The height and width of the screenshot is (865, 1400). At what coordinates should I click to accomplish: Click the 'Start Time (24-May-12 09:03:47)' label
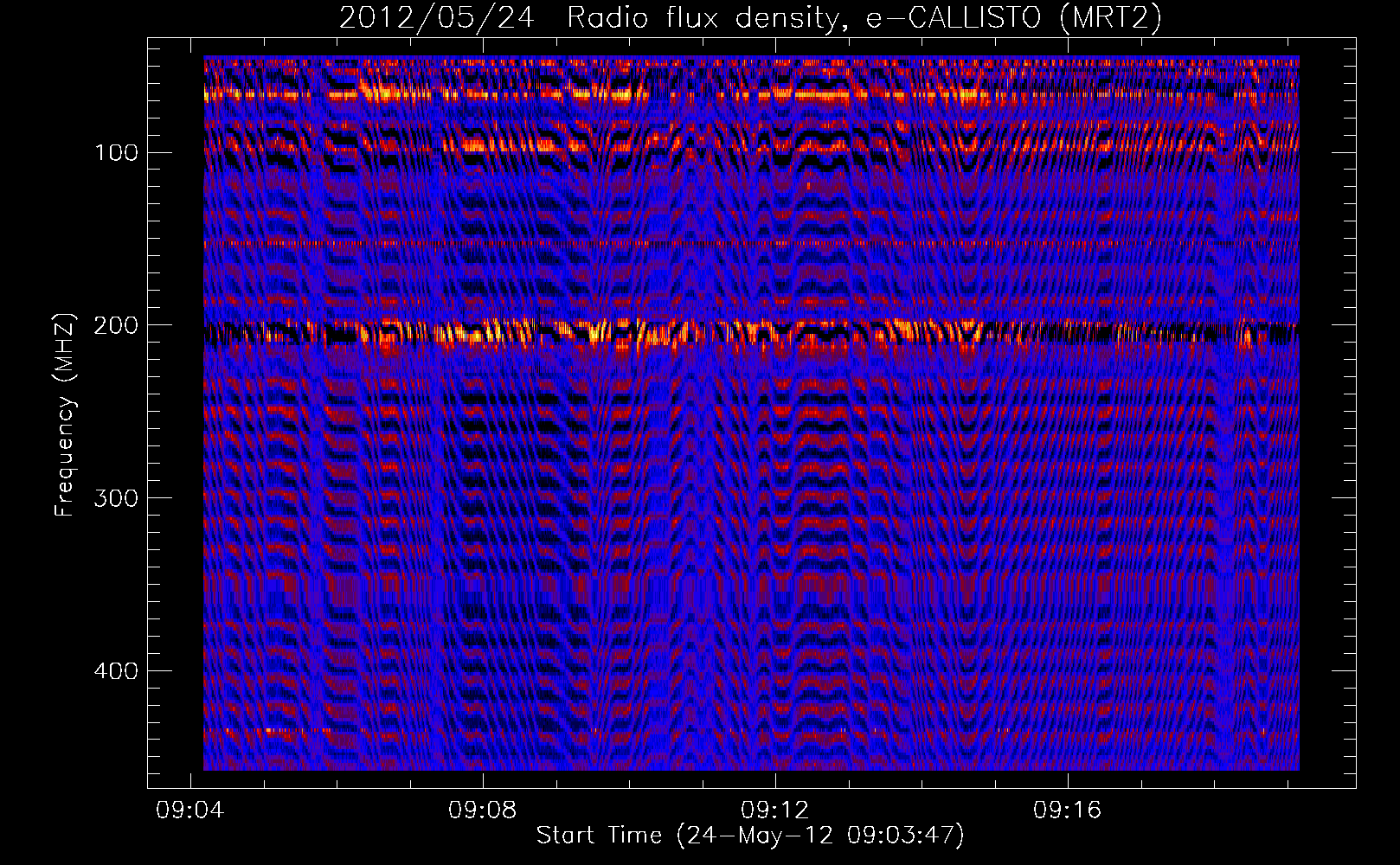click(x=750, y=836)
